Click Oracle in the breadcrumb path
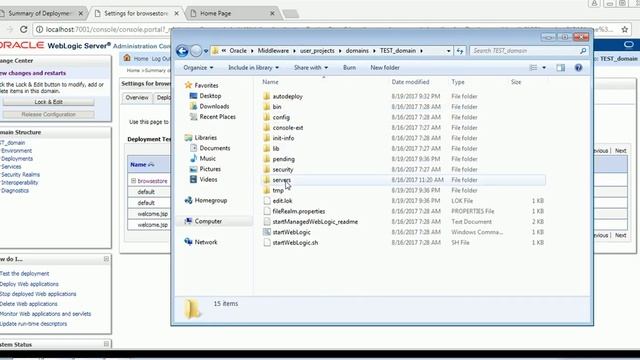The height and width of the screenshot is (360, 640). click(238, 51)
